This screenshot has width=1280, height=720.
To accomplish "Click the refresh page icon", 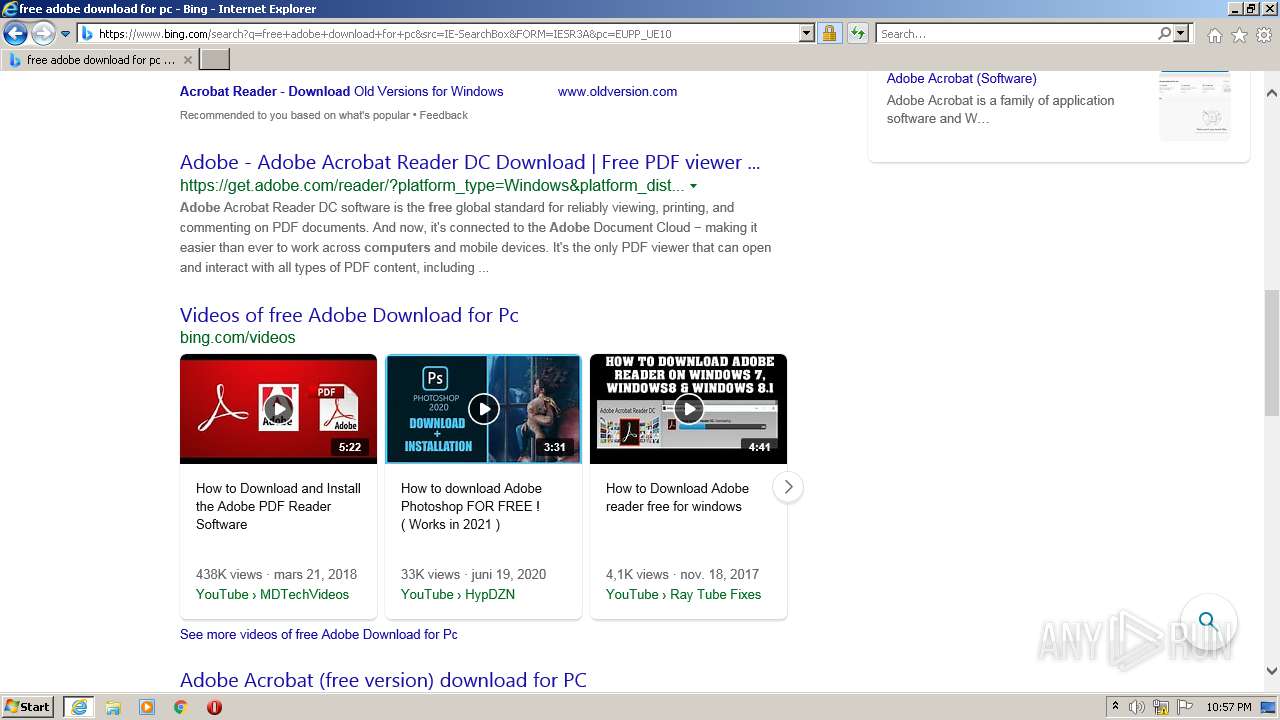I will pyautogui.click(x=857, y=34).
